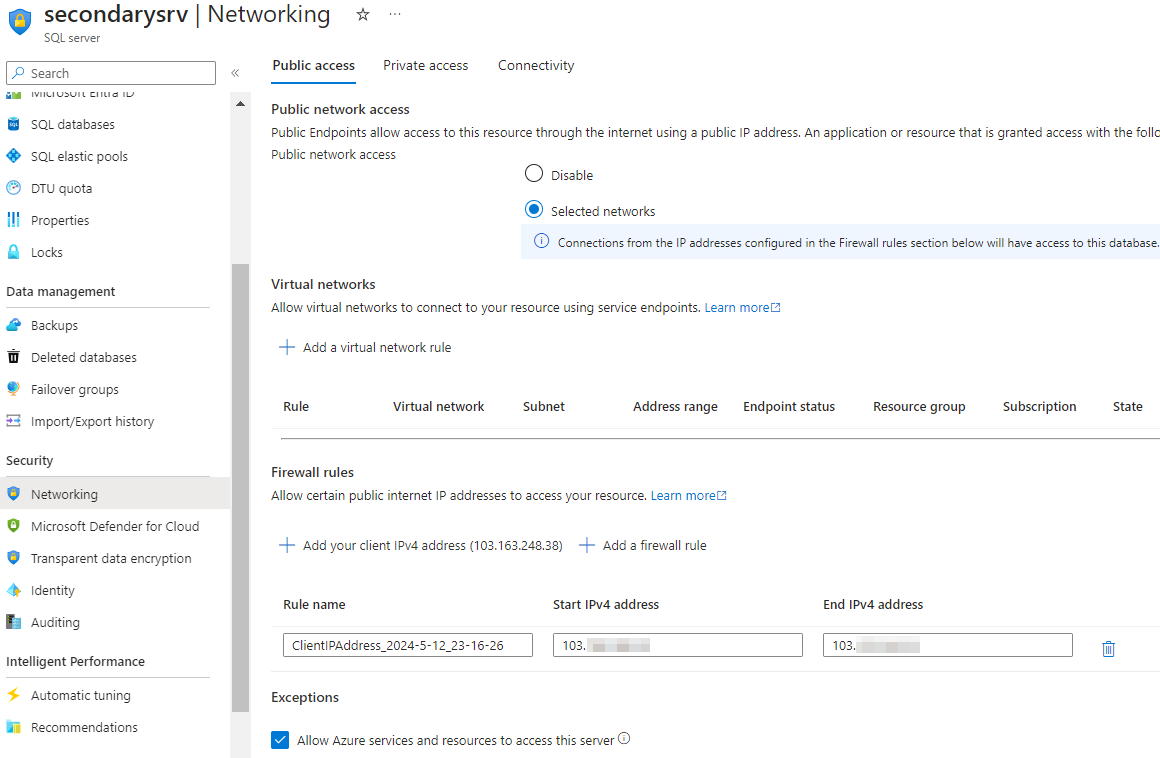Click the Networking shield icon in sidebar
The height and width of the screenshot is (758, 1160).
[x=13, y=493]
